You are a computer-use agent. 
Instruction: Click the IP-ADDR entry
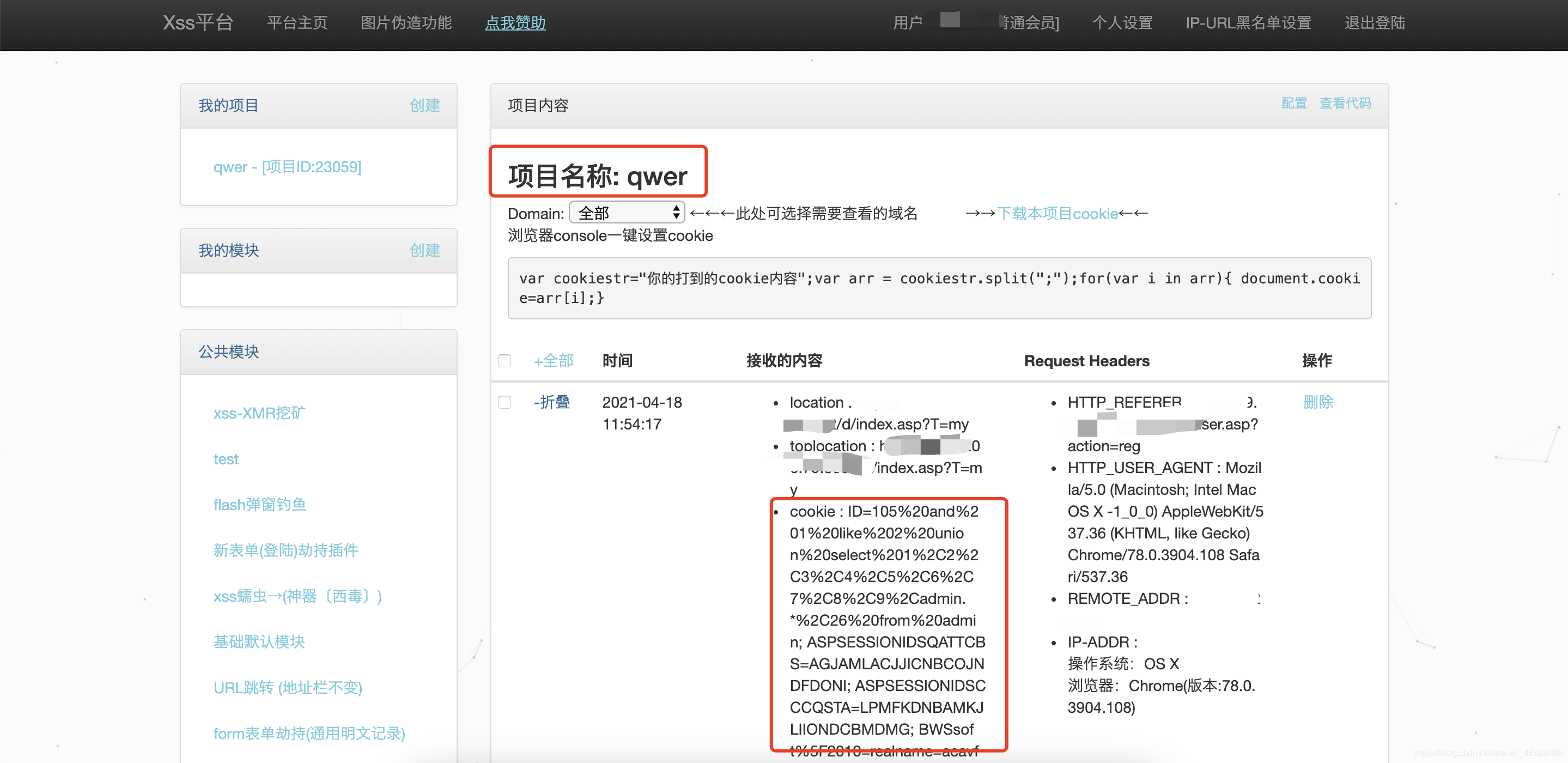[x=1102, y=642]
